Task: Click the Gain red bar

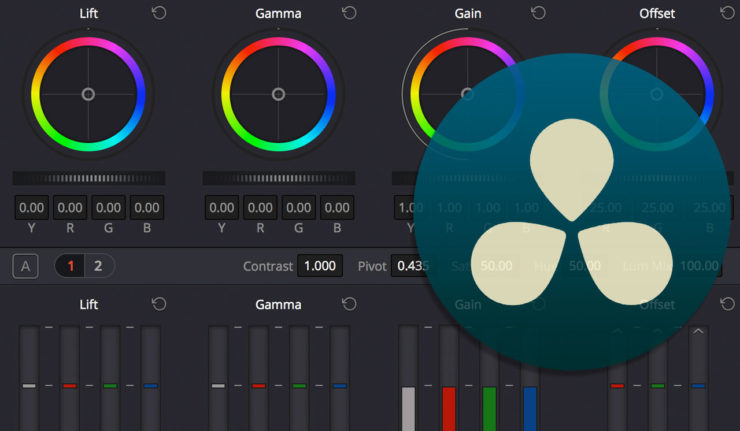Action: 449,409
